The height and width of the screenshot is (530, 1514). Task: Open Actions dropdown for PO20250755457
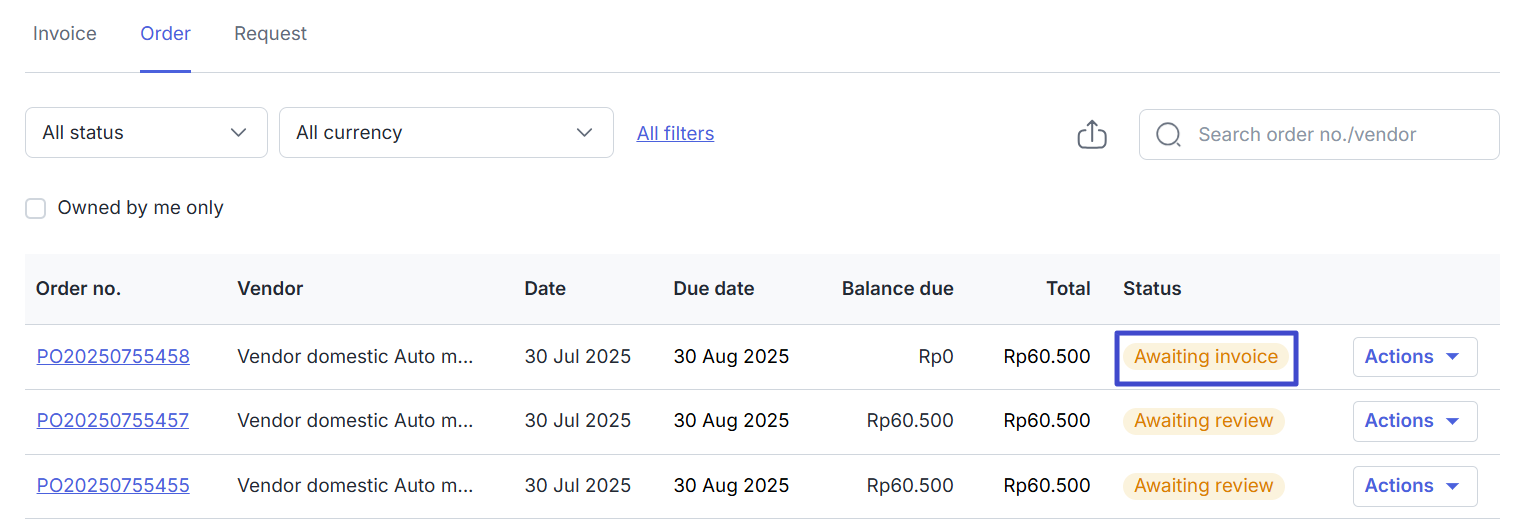(x=1414, y=421)
